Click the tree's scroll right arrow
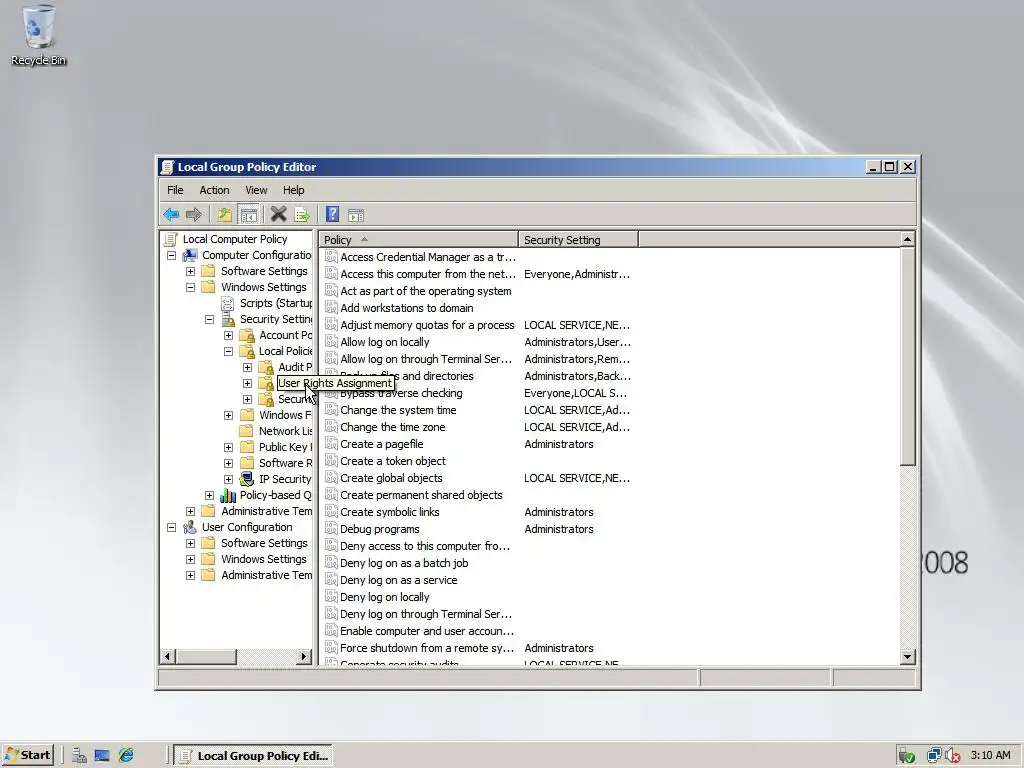 [304, 656]
